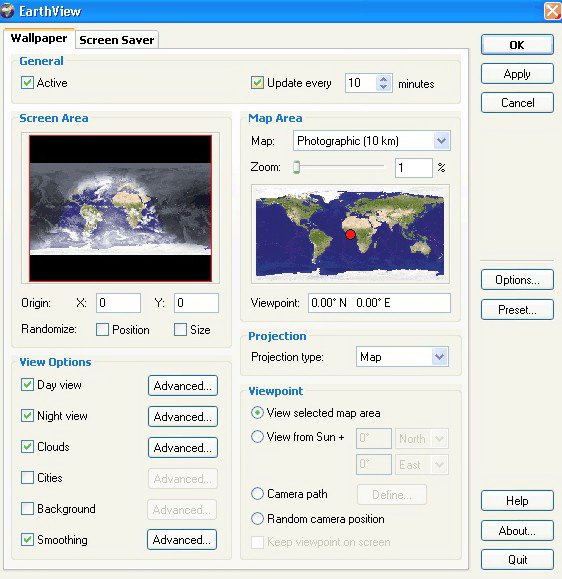The image size is (562, 579).
Task: Open Advanced settings for Night view
Action: [183, 417]
